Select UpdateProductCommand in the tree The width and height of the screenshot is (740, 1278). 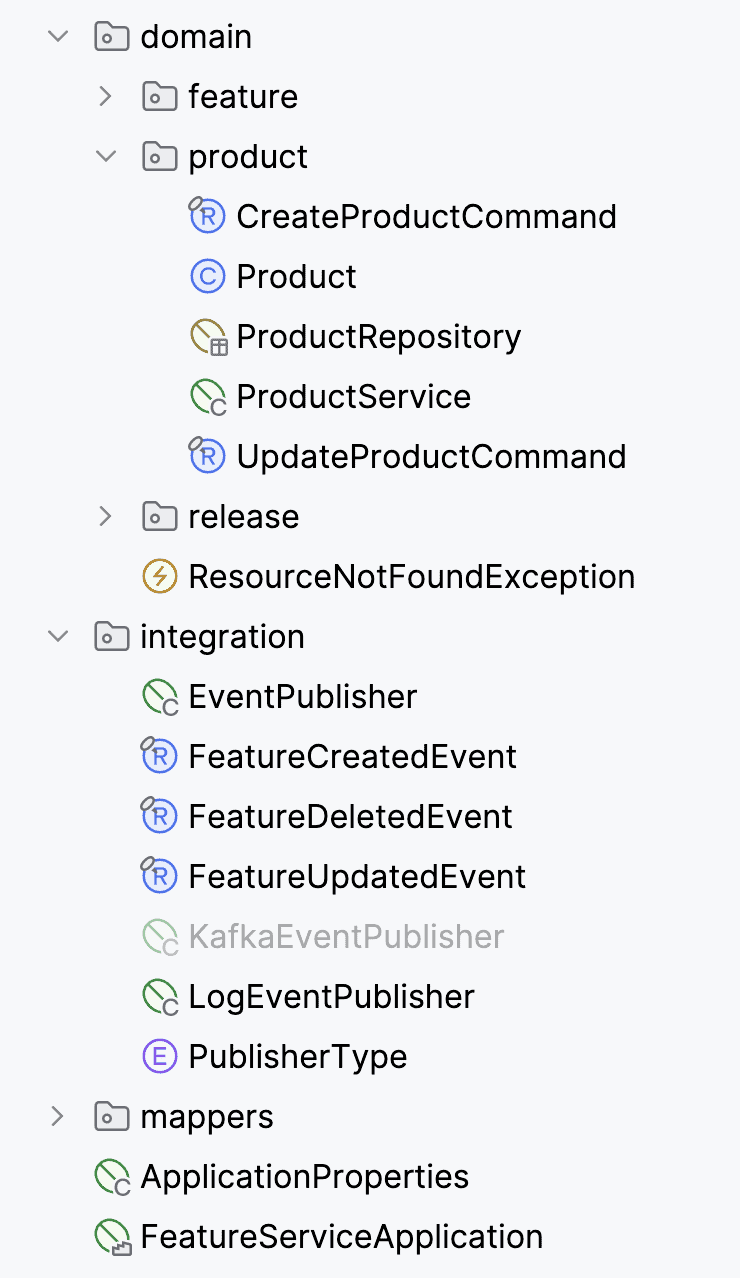pyautogui.click(x=431, y=456)
